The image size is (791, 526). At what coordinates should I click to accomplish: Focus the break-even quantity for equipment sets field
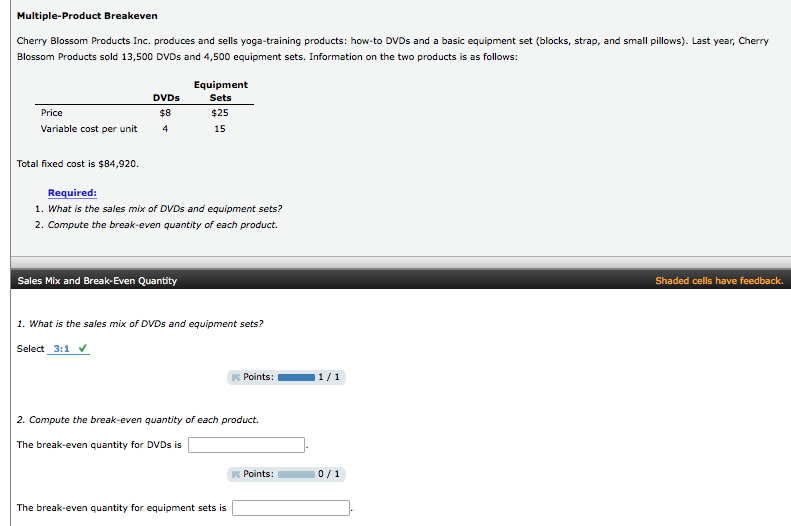point(291,508)
